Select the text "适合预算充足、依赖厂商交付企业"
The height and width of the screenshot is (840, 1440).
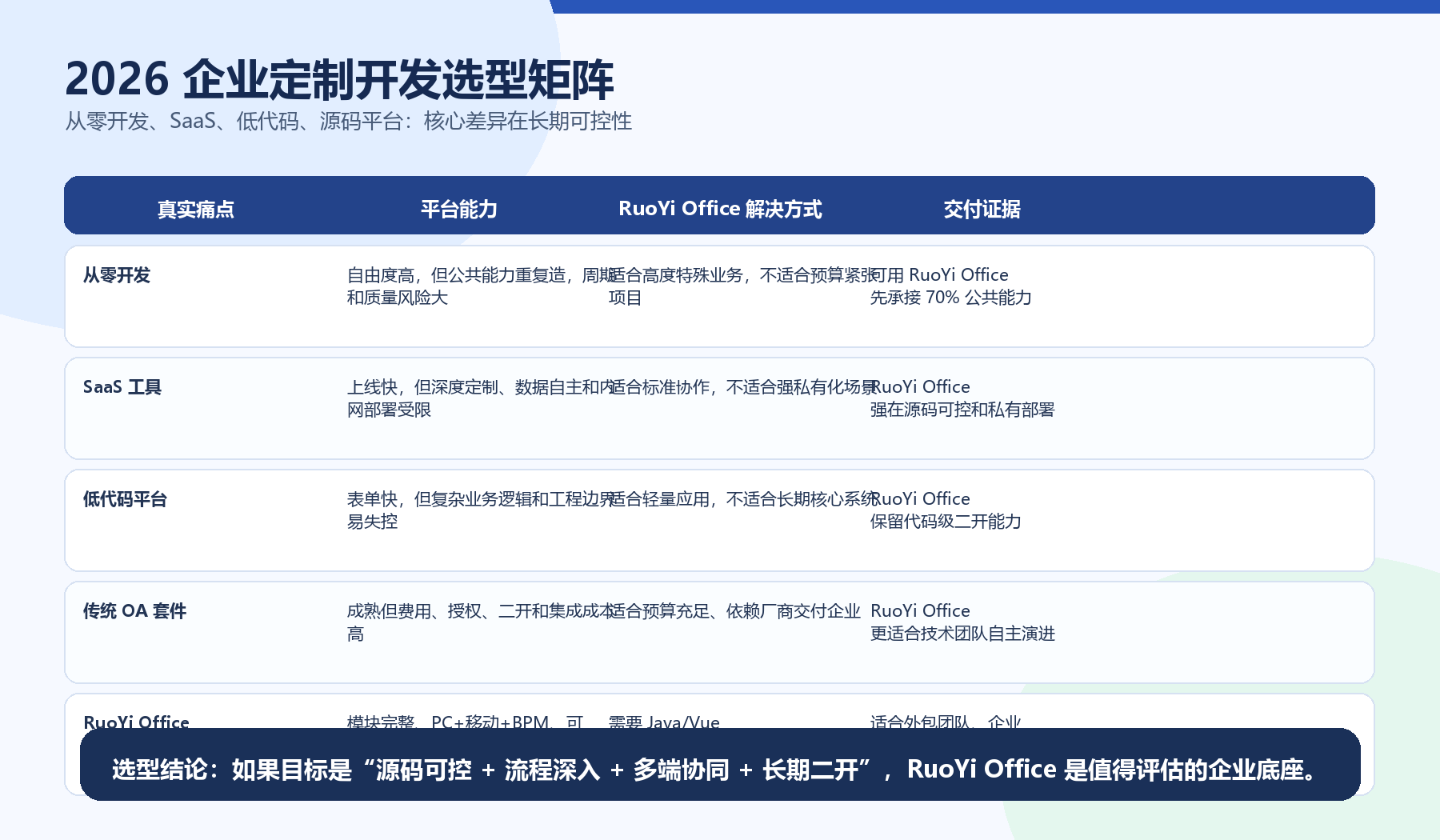[x=734, y=611]
